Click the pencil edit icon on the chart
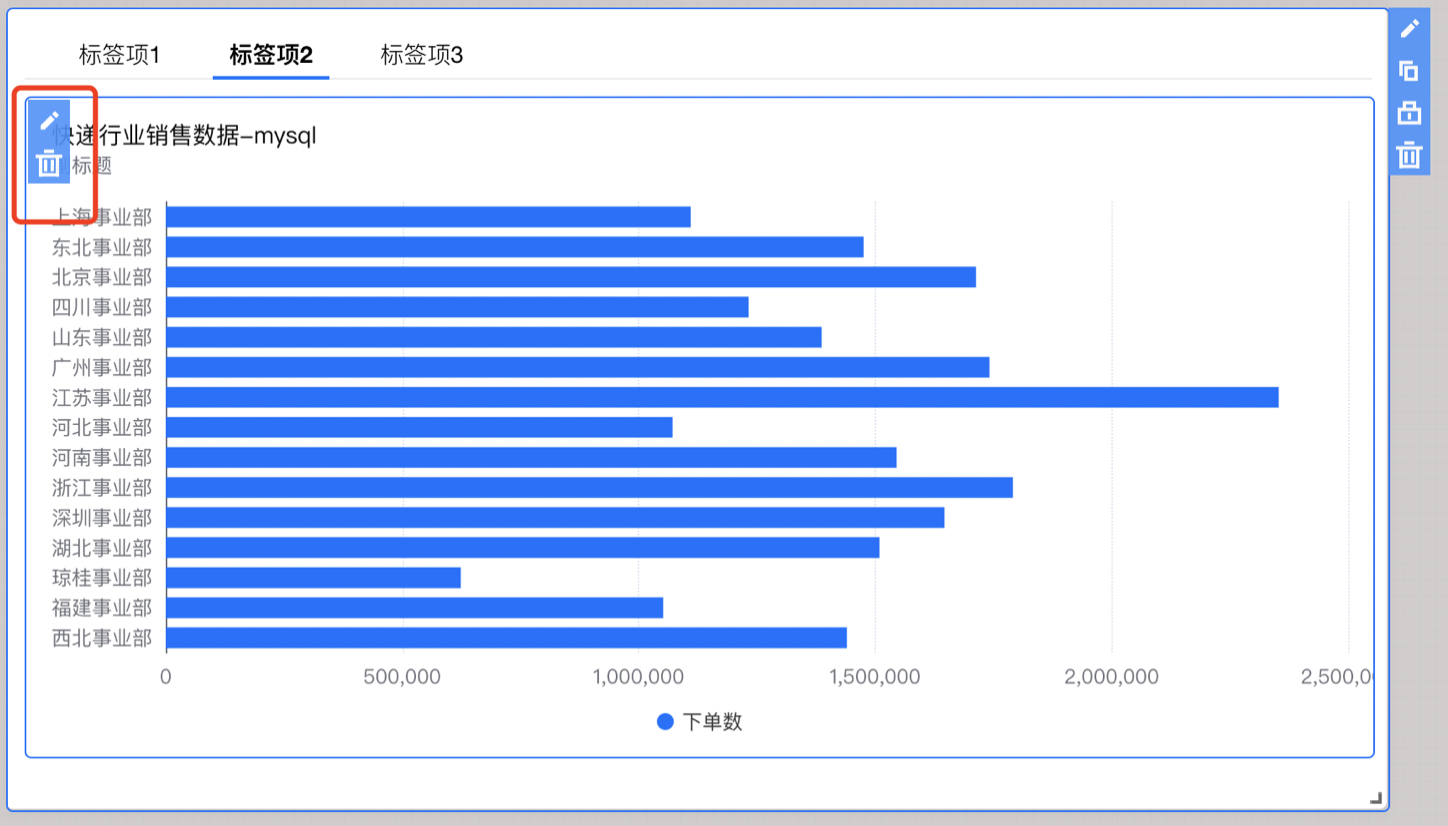 pos(49,121)
